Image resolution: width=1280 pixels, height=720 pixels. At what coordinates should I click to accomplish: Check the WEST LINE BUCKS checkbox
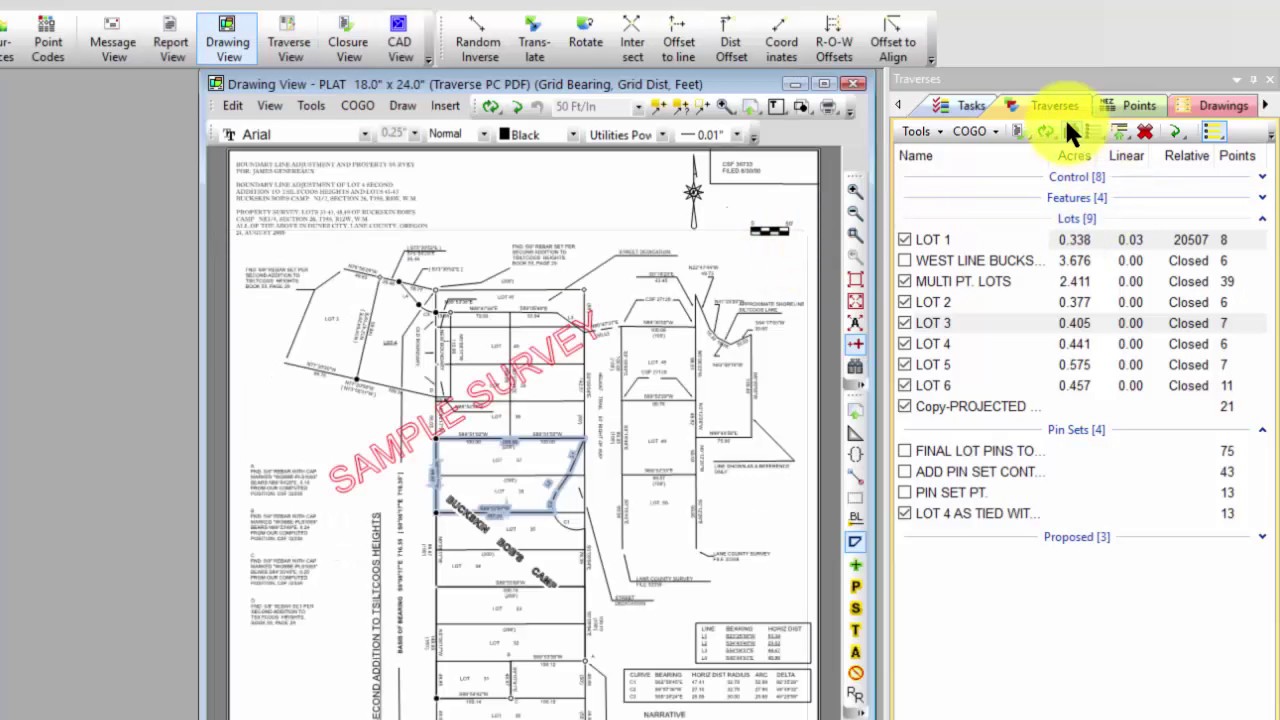[x=905, y=261]
